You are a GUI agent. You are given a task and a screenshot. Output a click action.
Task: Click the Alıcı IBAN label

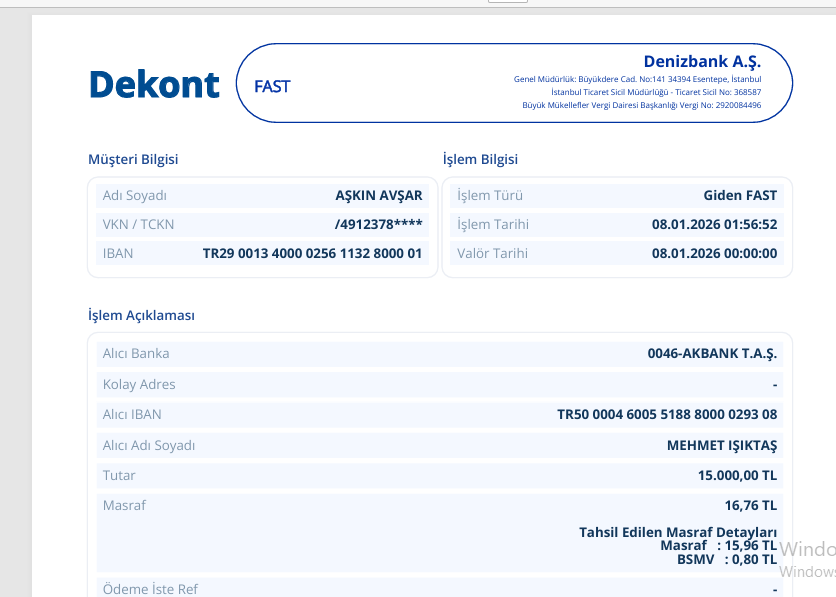point(132,414)
